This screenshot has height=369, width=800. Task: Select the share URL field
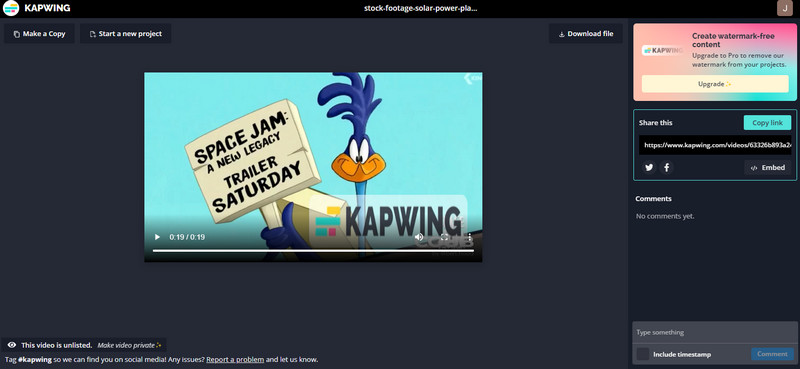pos(715,145)
